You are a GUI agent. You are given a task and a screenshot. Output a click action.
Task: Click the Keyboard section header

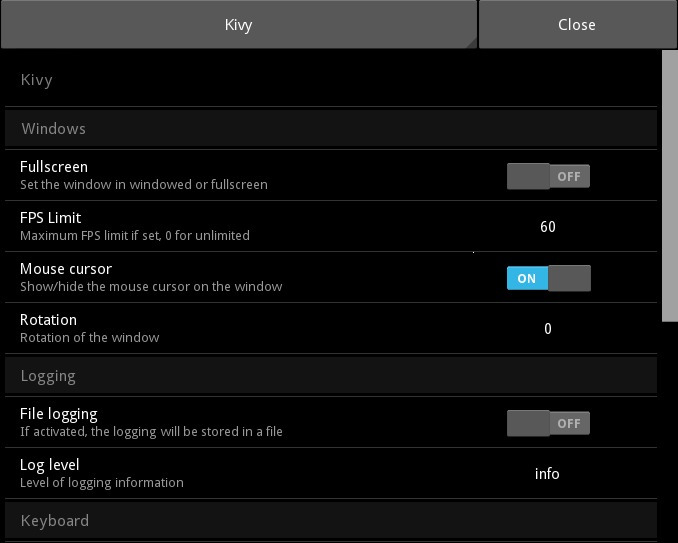click(331, 521)
